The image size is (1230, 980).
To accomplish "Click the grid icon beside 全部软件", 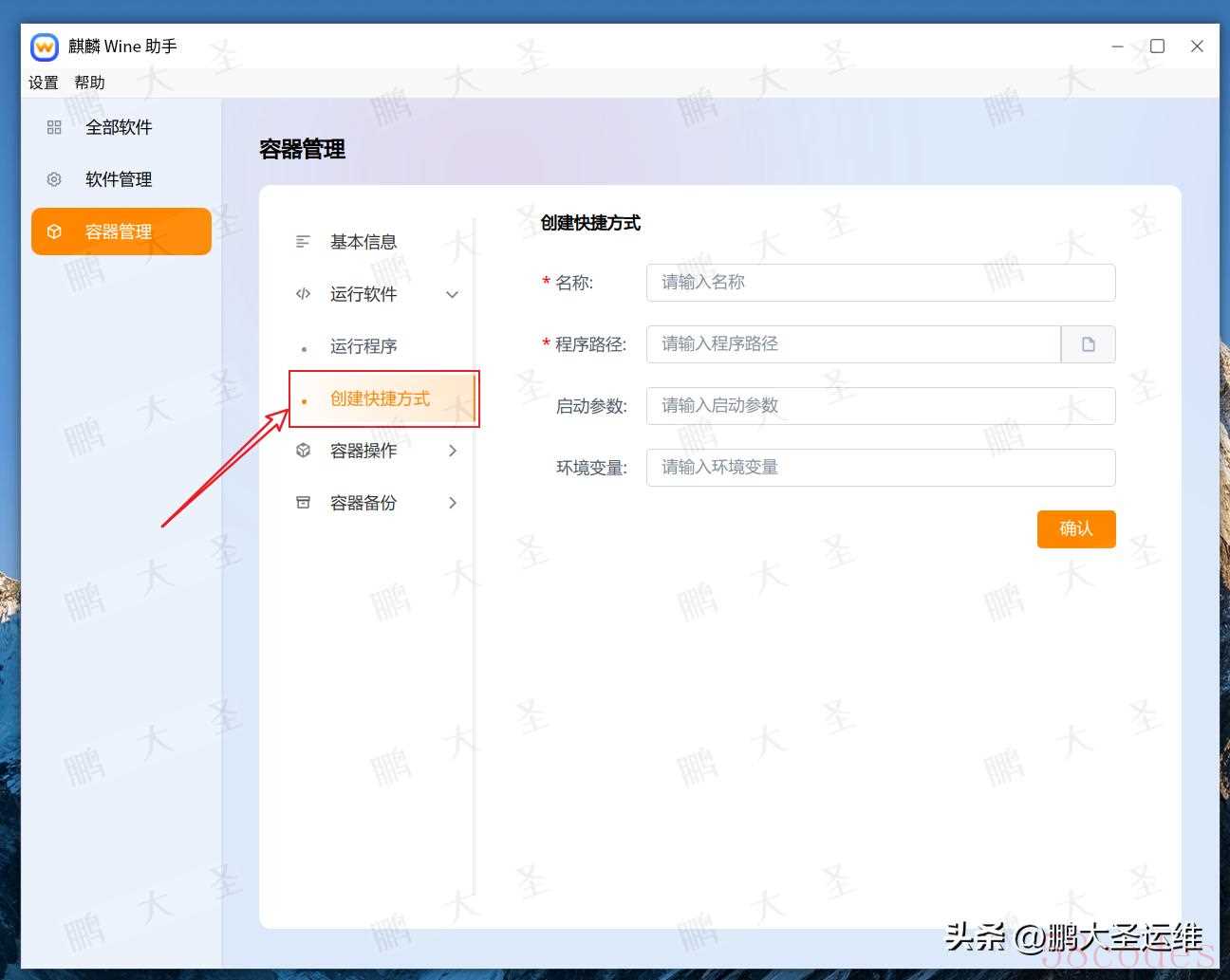I will pos(54,127).
